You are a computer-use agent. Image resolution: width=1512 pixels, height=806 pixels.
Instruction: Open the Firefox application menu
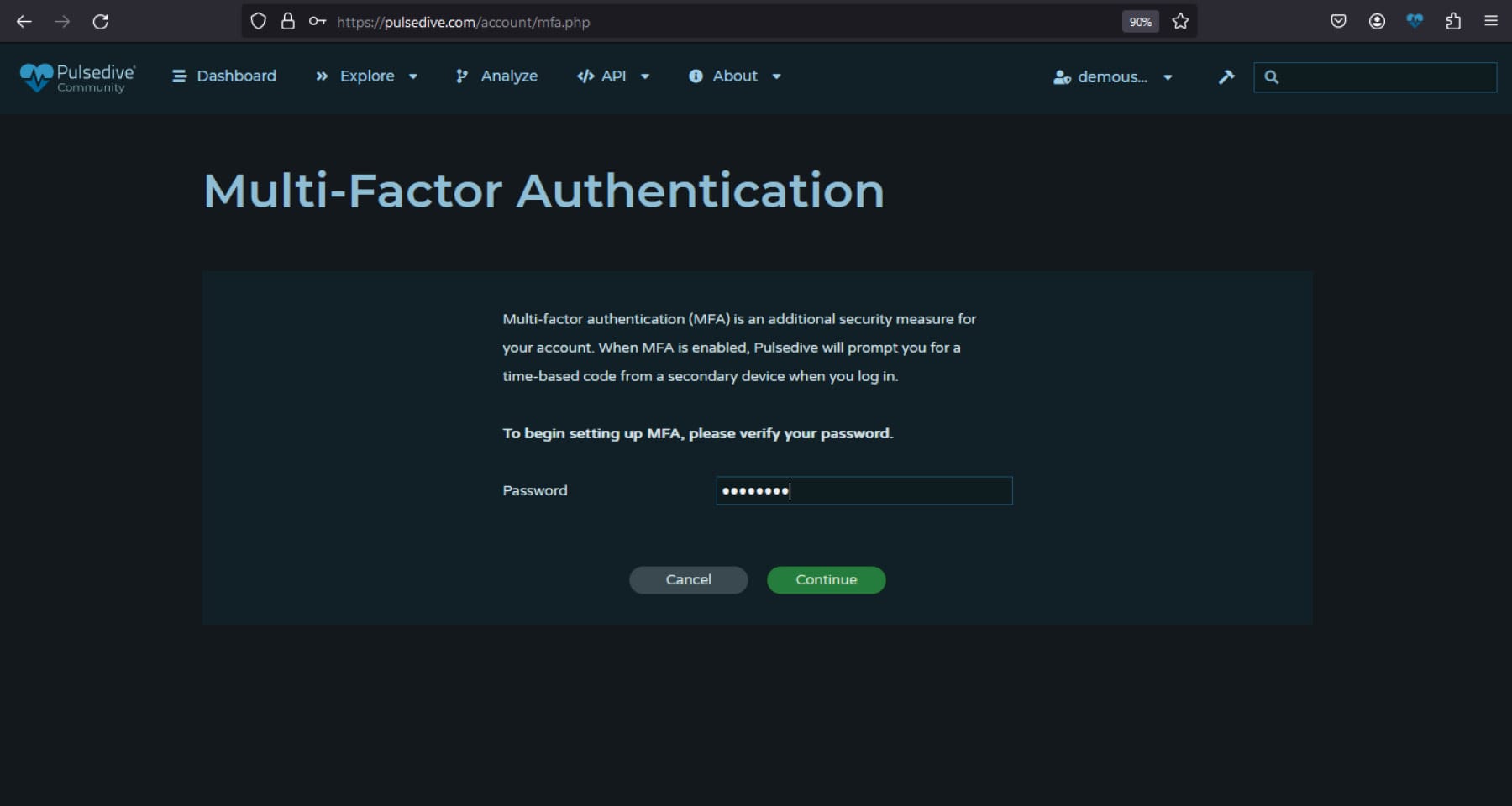(x=1491, y=22)
